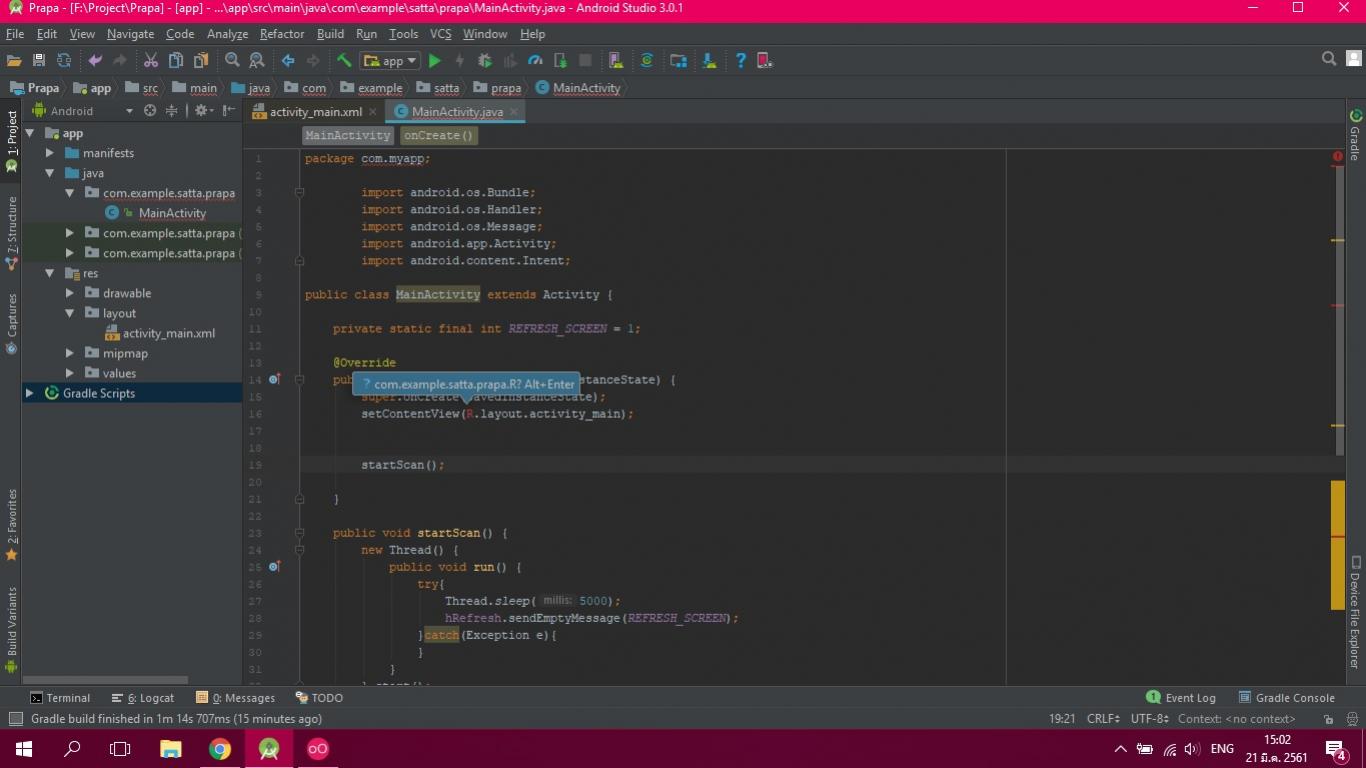Open the app run configuration dropdown
Screen dimensions: 1366x768
coord(390,61)
